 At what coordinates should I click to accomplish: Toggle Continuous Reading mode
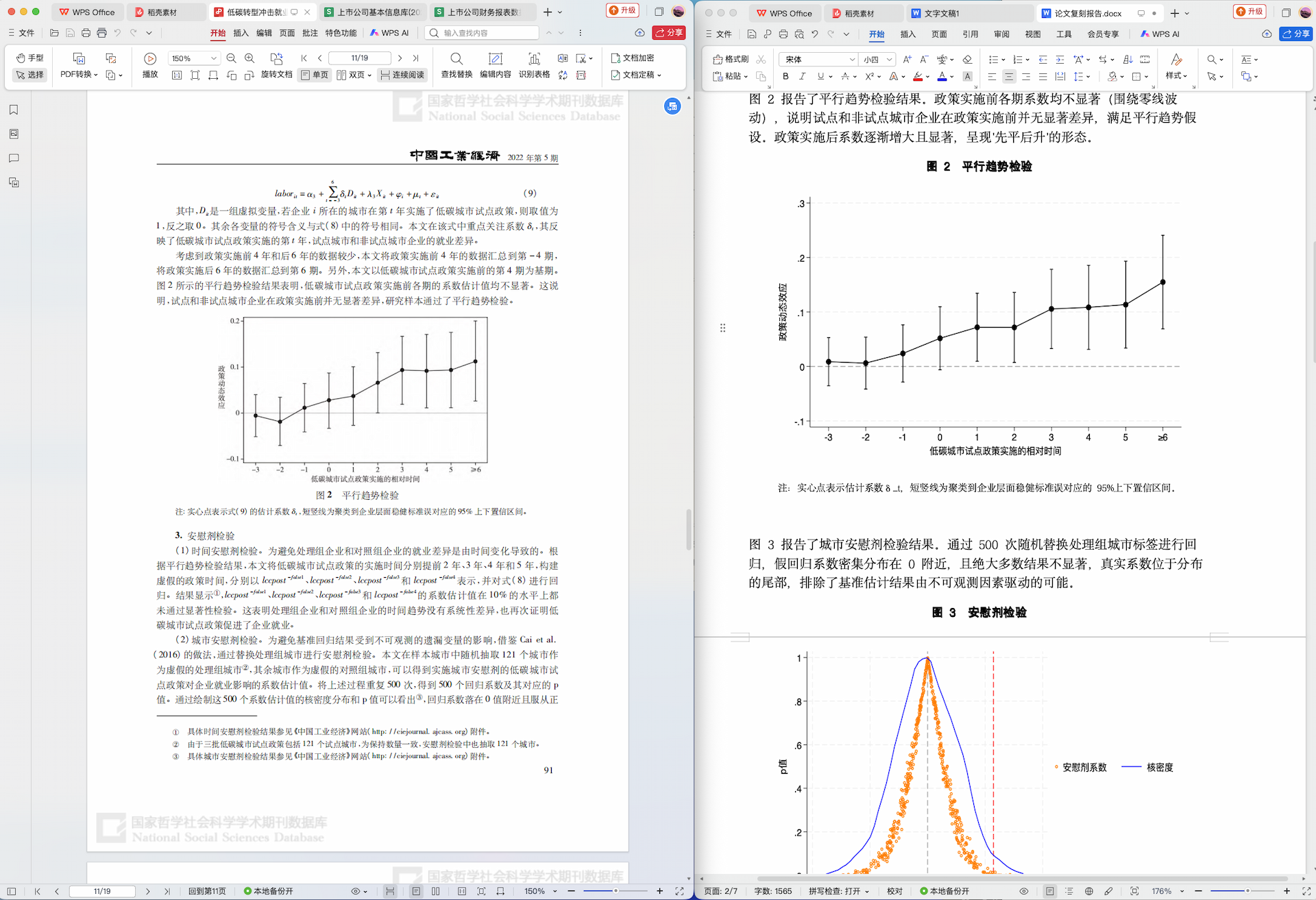click(402, 75)
